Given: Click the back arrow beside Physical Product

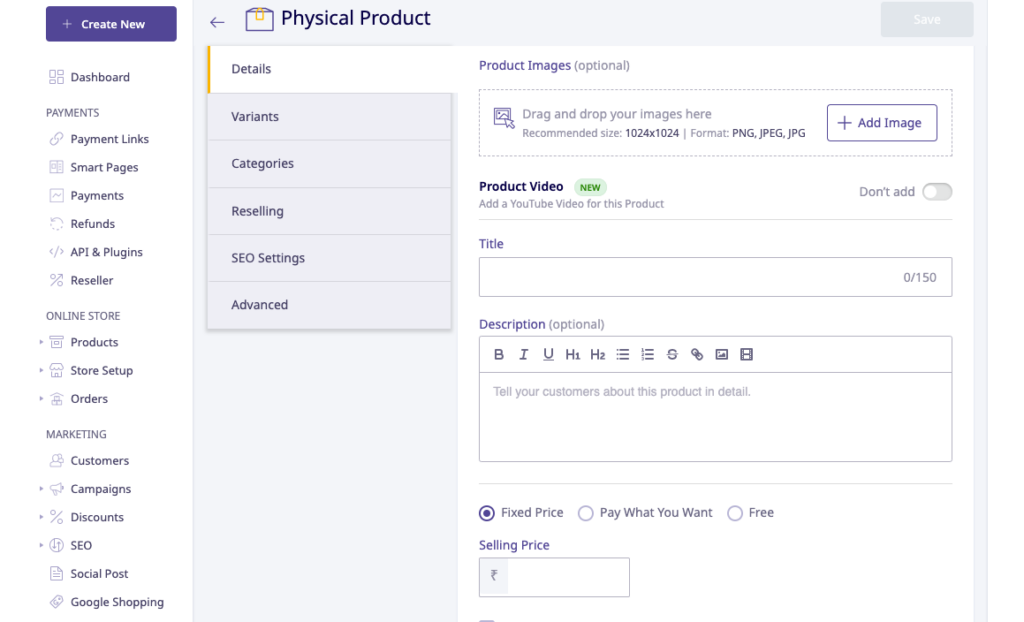Looking at the screenshot, I should click(x=217, y=21).
